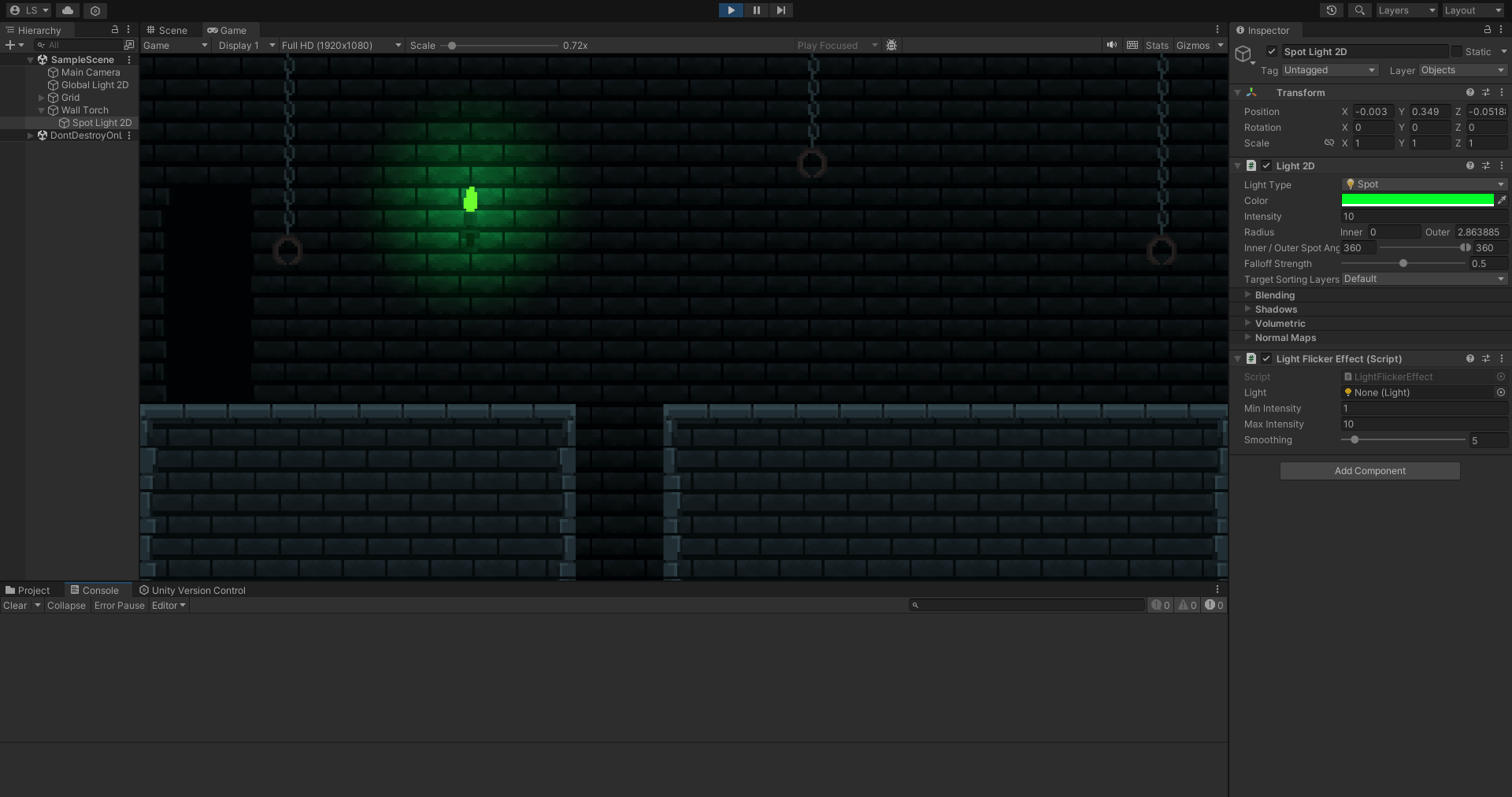This screenshot has width=1512, height=797.
Task: Open the green Color swatch picker
Action: tap(1417, 200)
